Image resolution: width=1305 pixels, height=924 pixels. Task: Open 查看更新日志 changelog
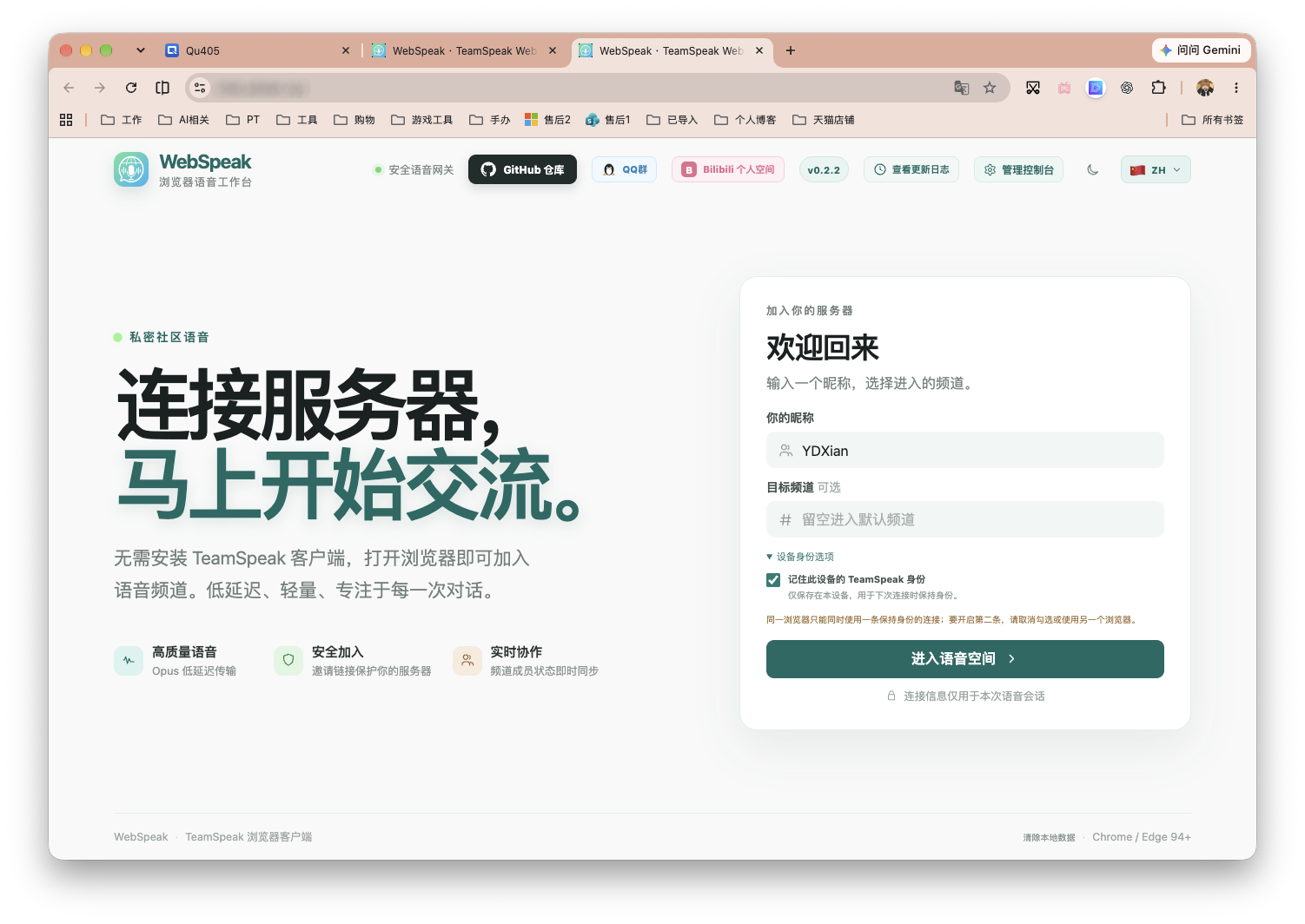[x=911, y=170]
